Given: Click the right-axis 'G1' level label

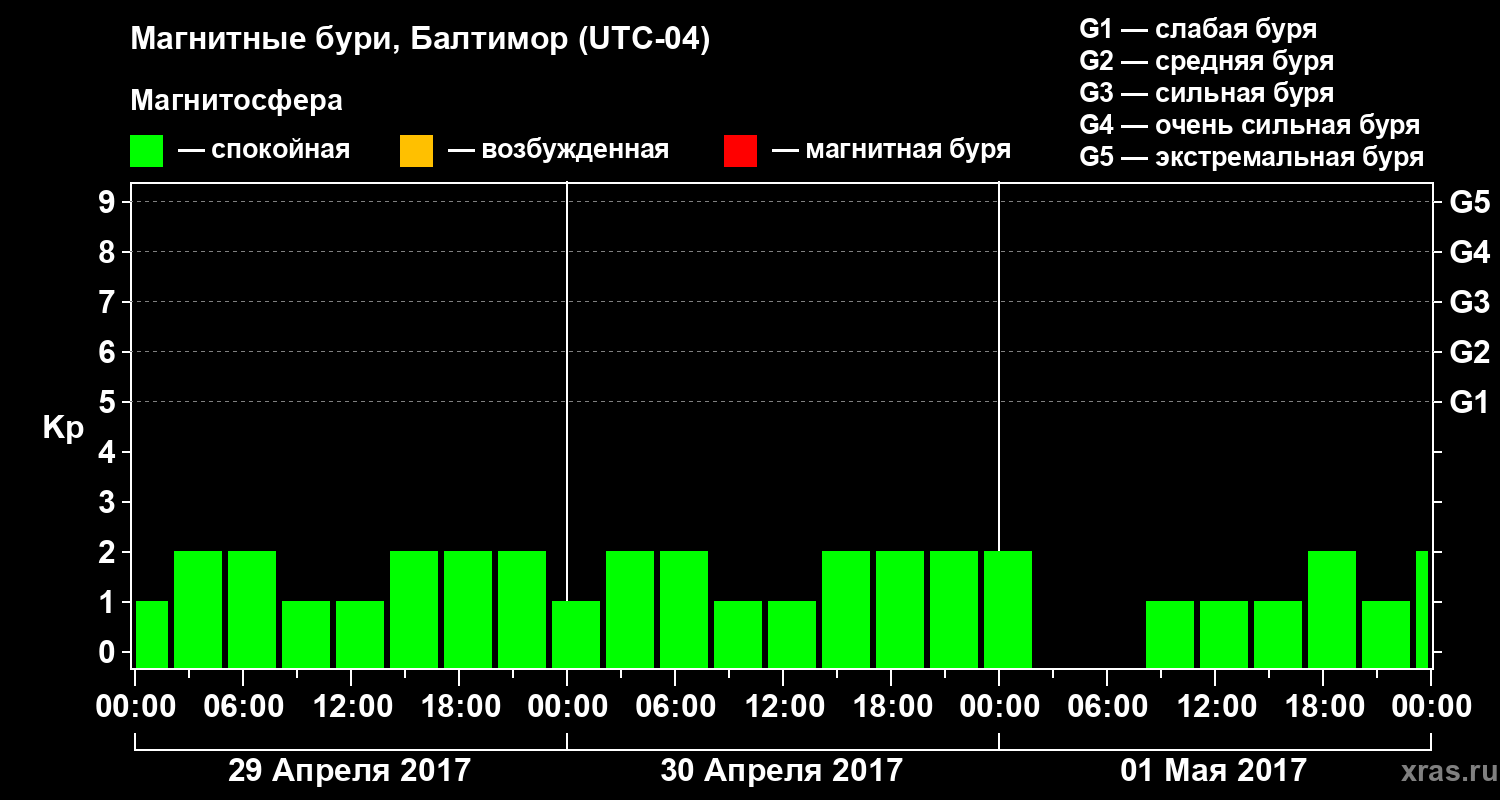Looking at the screenshot, I should tap(1469, 402).
